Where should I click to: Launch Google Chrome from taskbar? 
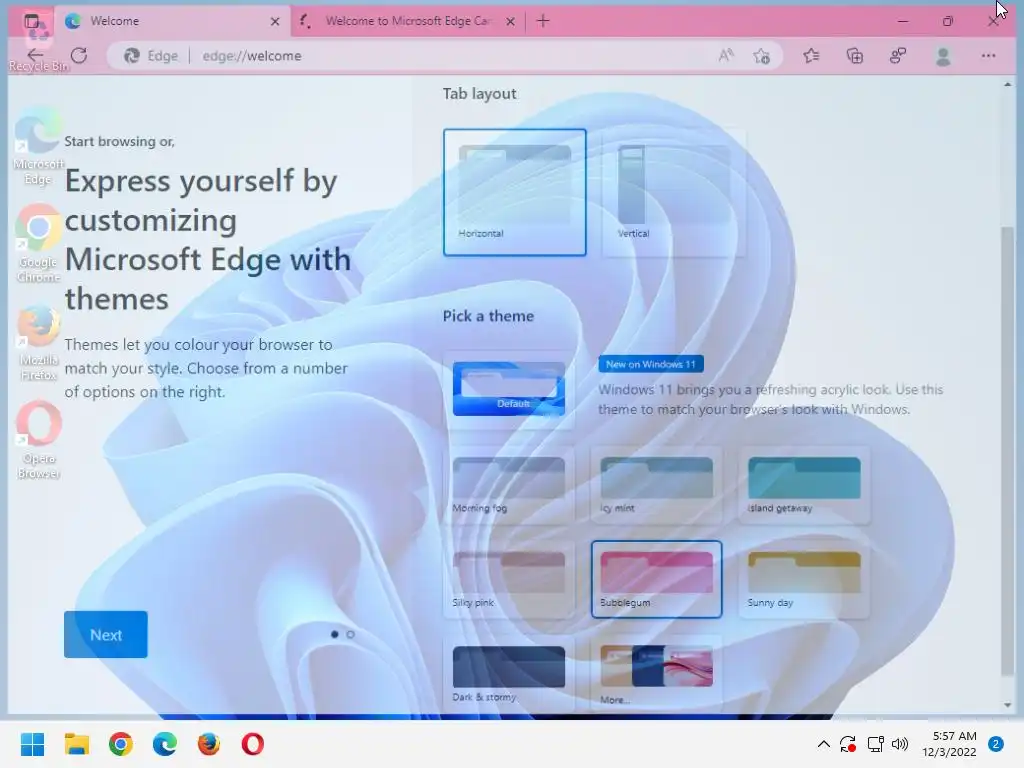(121, 744)
